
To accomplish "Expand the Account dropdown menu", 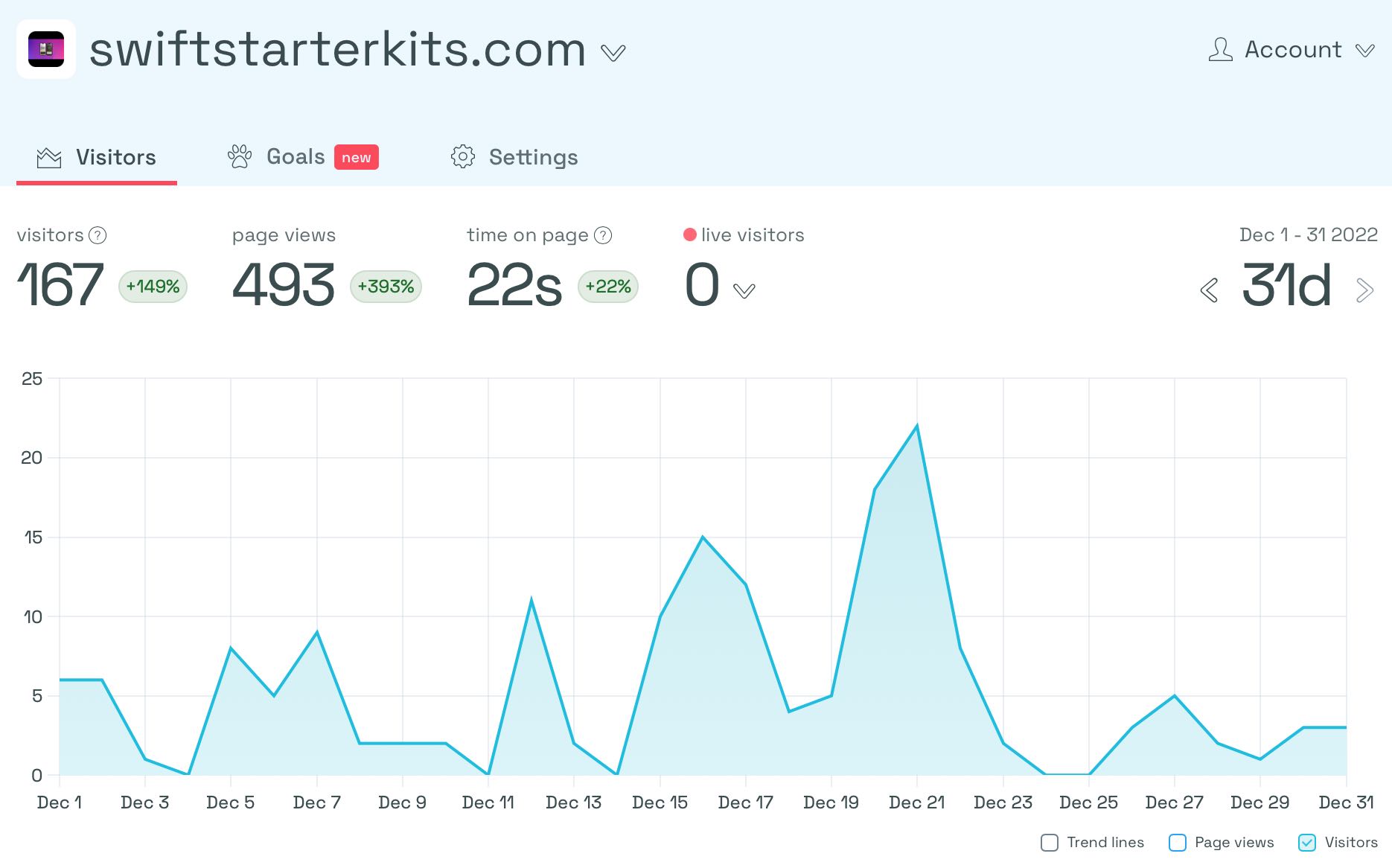I will pos(1365,51).
